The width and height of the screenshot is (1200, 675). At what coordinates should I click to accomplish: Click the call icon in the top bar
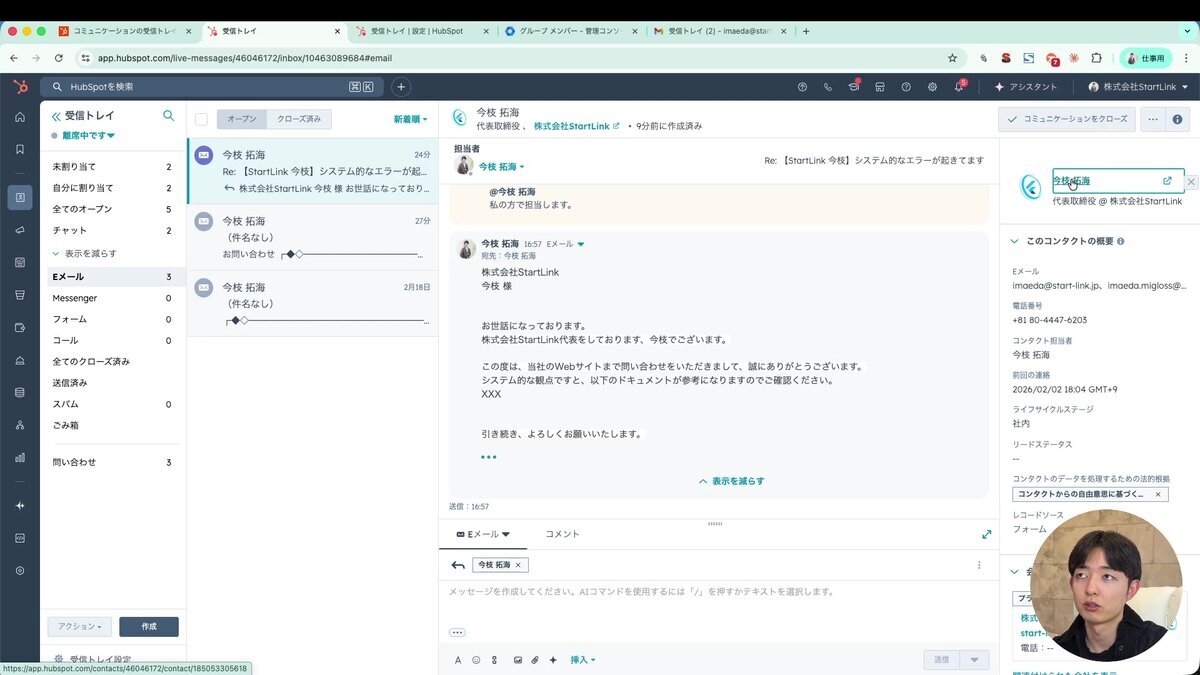[827, 87]
